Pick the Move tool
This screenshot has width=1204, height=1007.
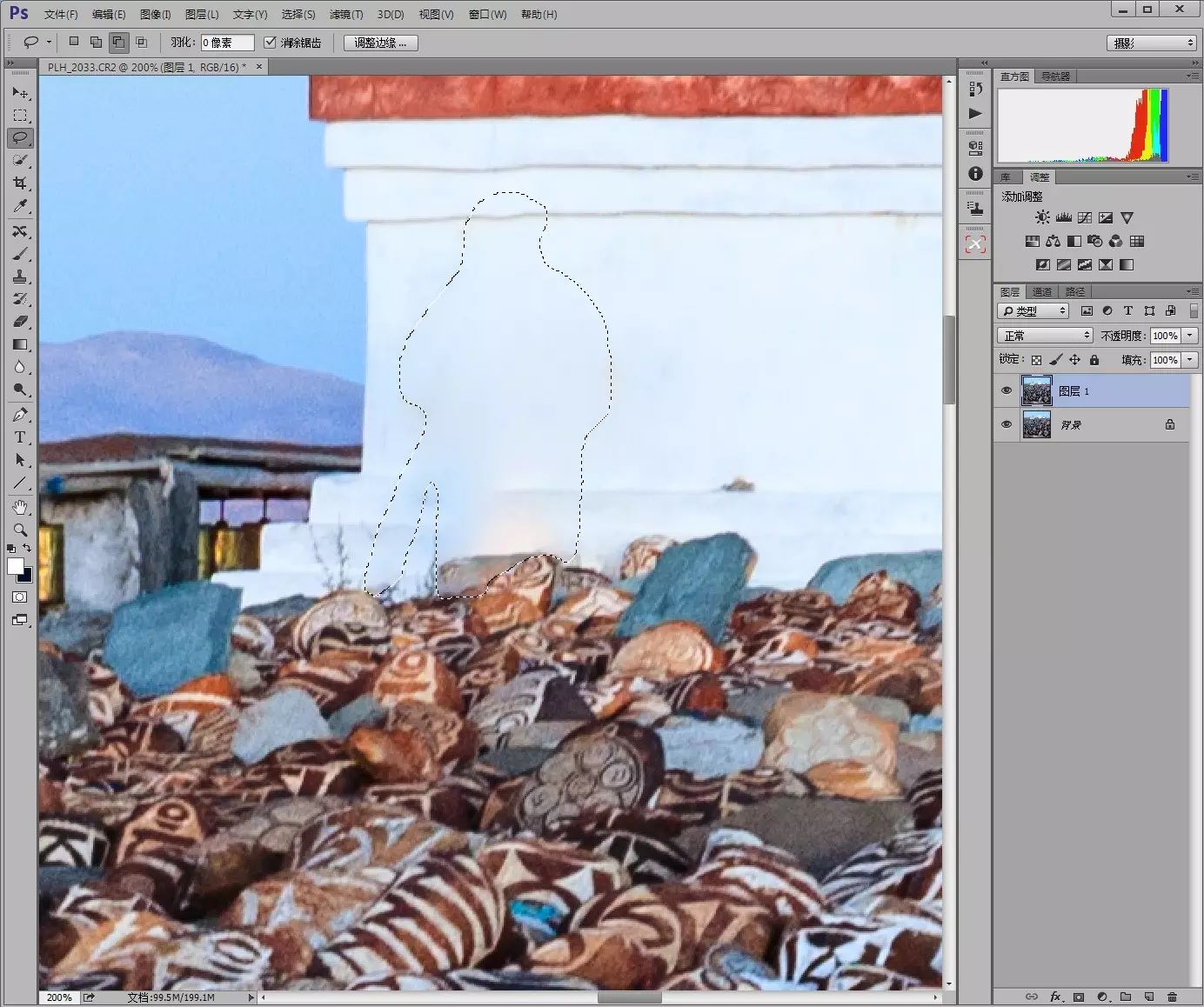tap(20, 93)
